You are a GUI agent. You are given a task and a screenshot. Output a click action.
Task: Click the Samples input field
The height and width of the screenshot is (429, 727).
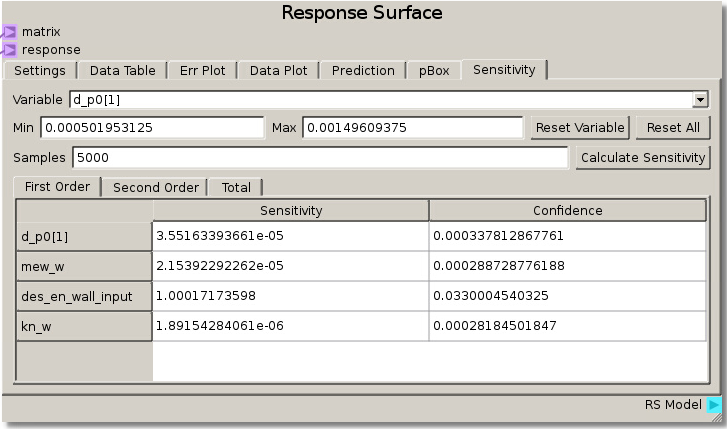(x=318, y=158)
